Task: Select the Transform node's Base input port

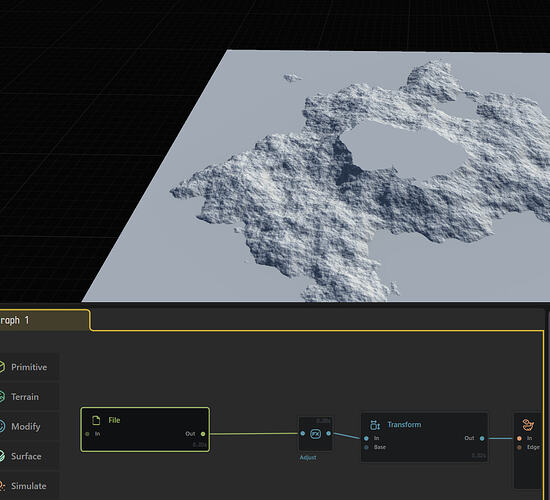Action: coord(366,447)
